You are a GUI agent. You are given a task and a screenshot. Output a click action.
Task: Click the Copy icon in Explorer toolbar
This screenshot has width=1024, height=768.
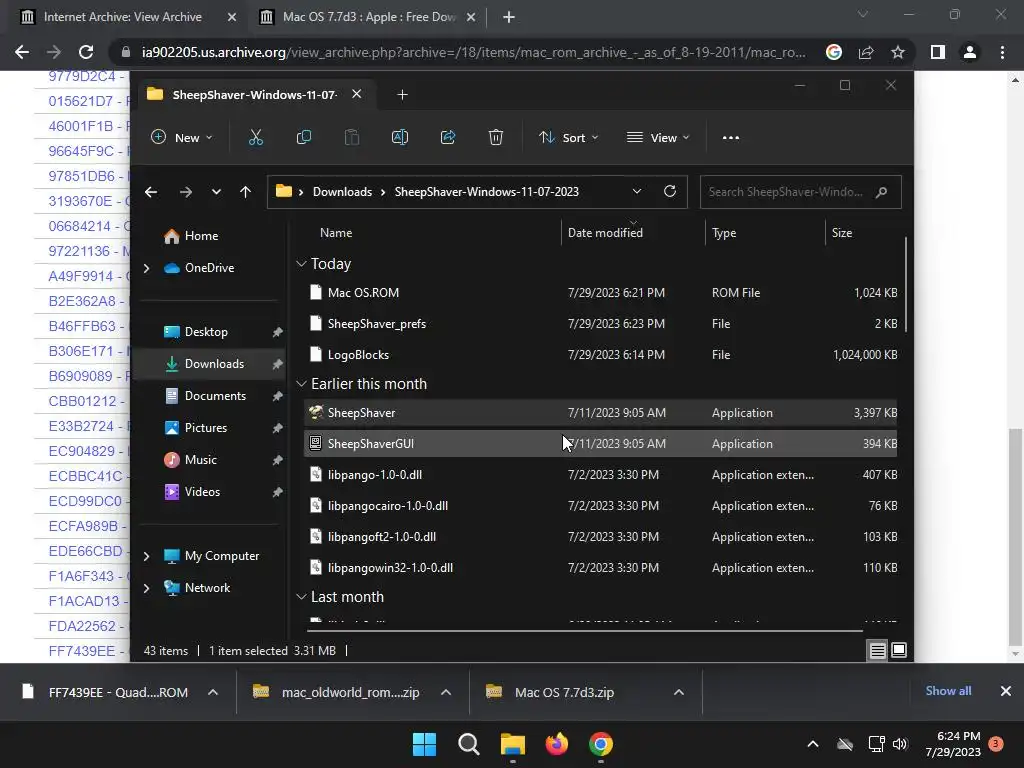point(304,137)
